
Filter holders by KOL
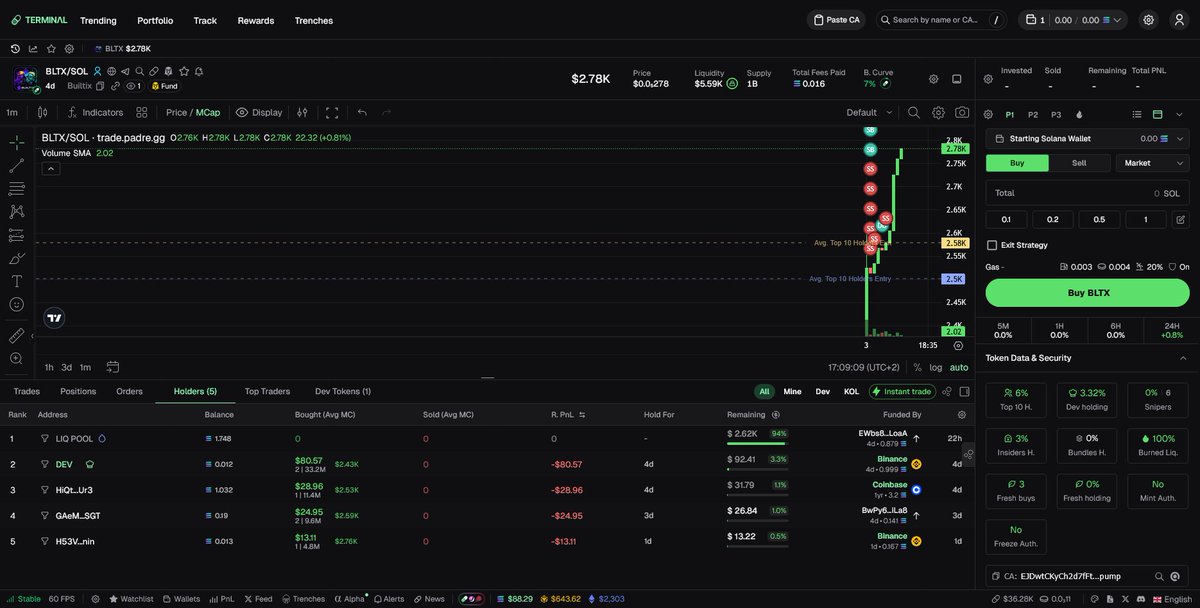[851, 392]
